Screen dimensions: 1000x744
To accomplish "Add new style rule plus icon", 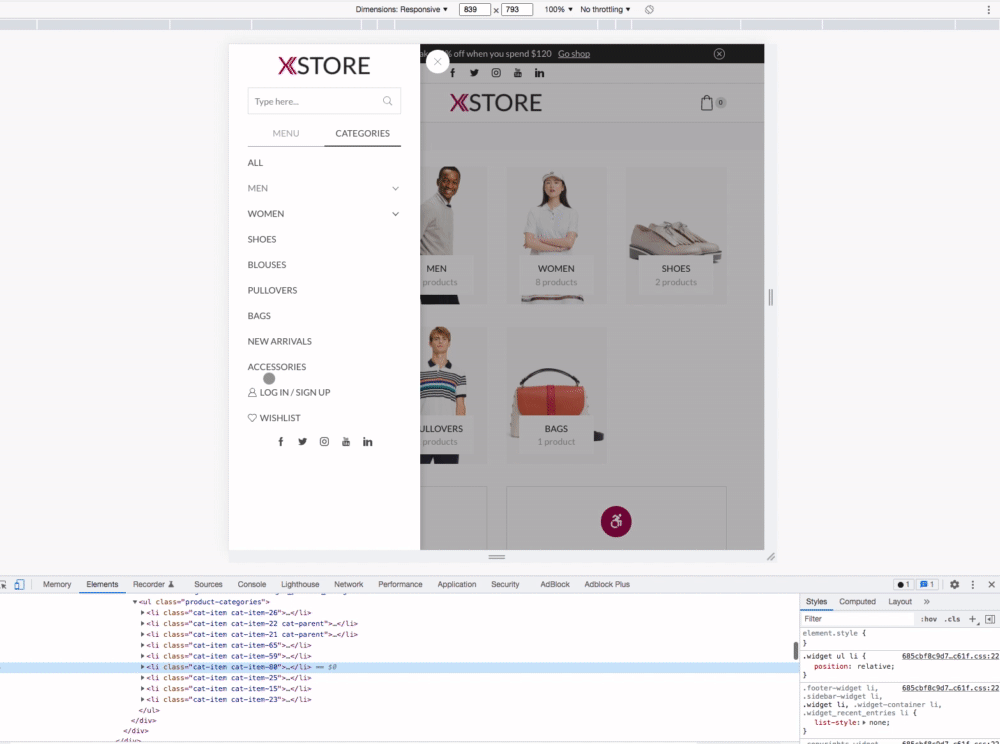I will pyautogui.click(x=973, y=618).
